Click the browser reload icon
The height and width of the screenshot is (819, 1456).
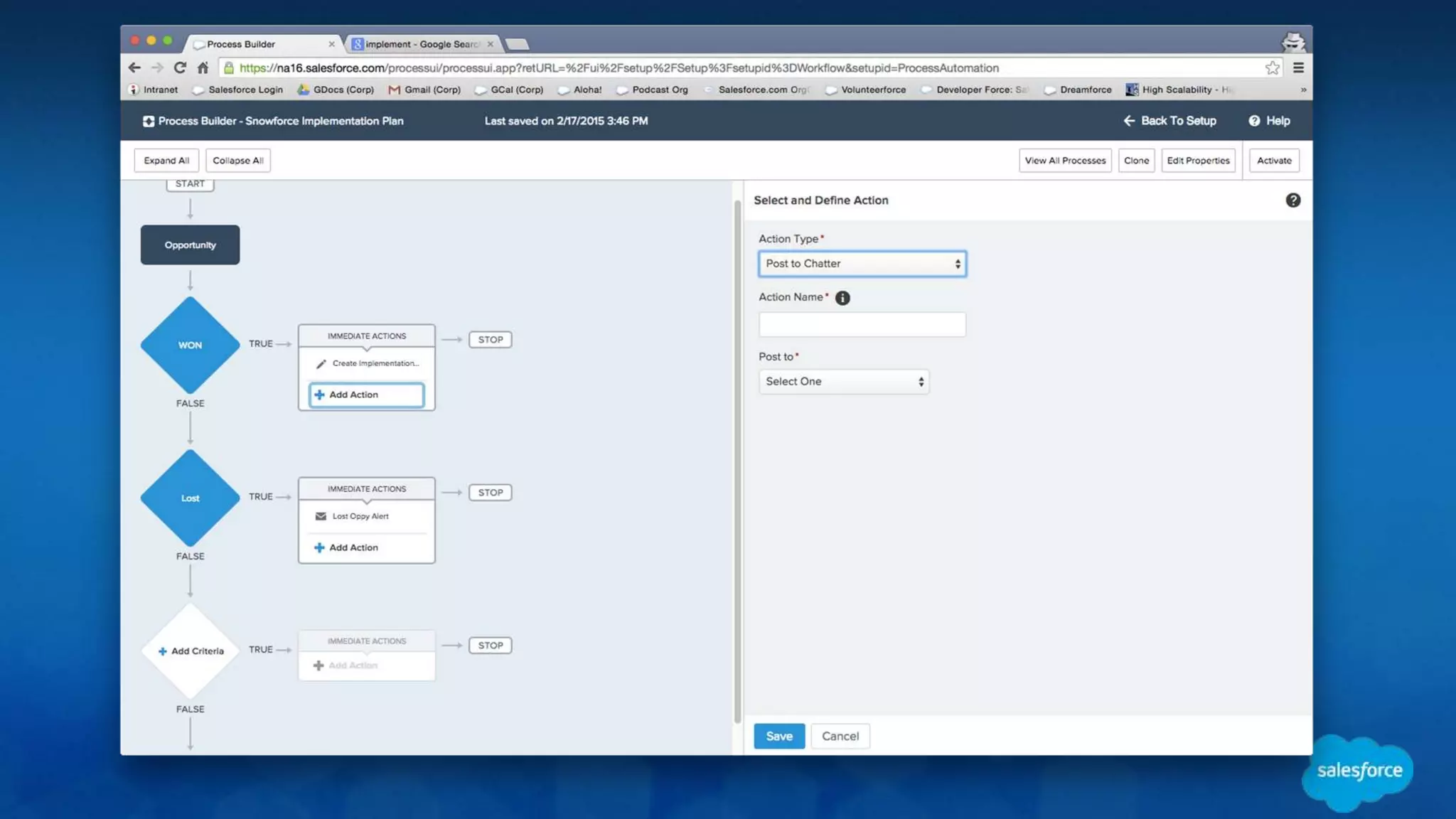point(180,68)
